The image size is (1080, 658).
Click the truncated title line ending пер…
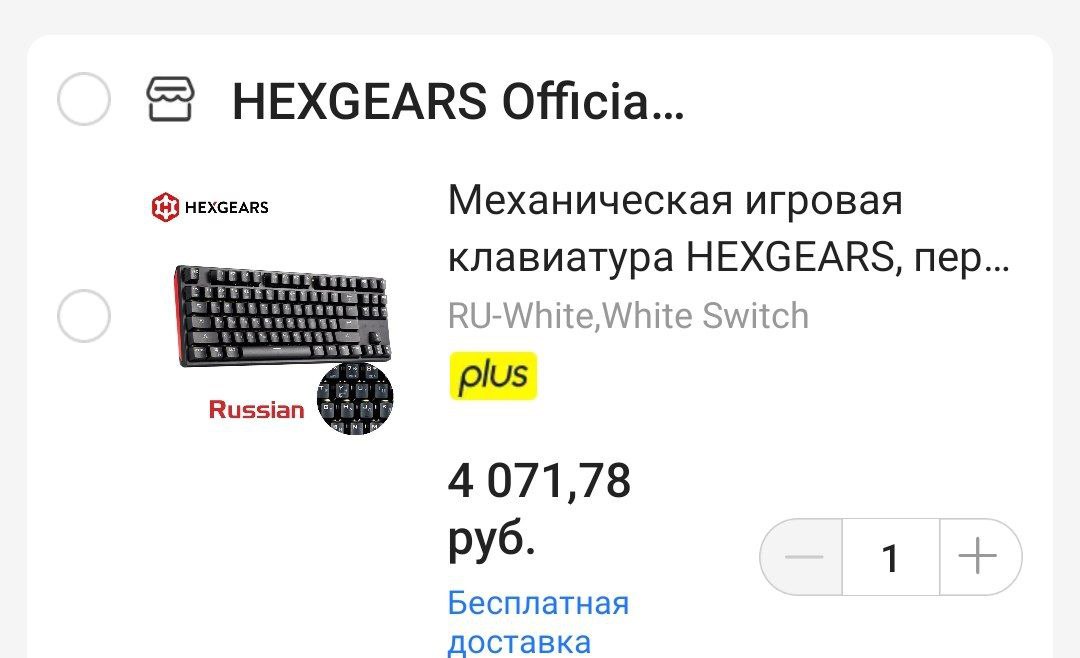point(728,258)
